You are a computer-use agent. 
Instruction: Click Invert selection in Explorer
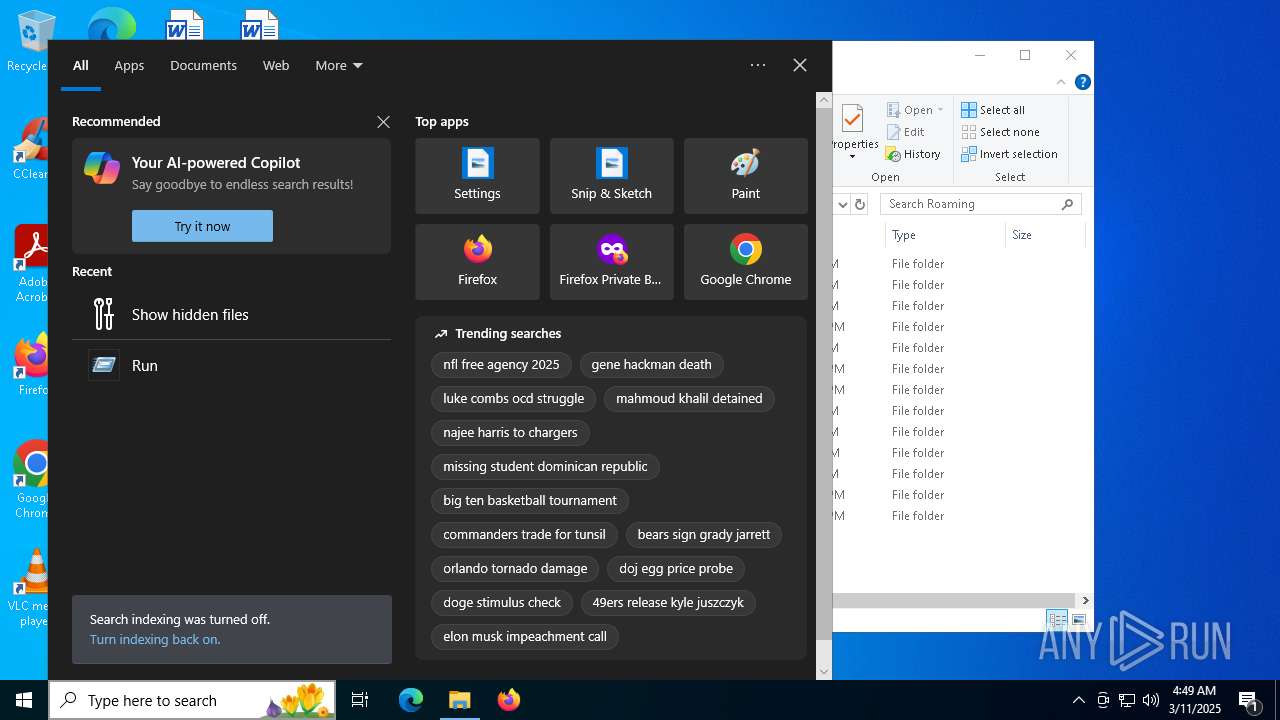[x=1009, y=154]
